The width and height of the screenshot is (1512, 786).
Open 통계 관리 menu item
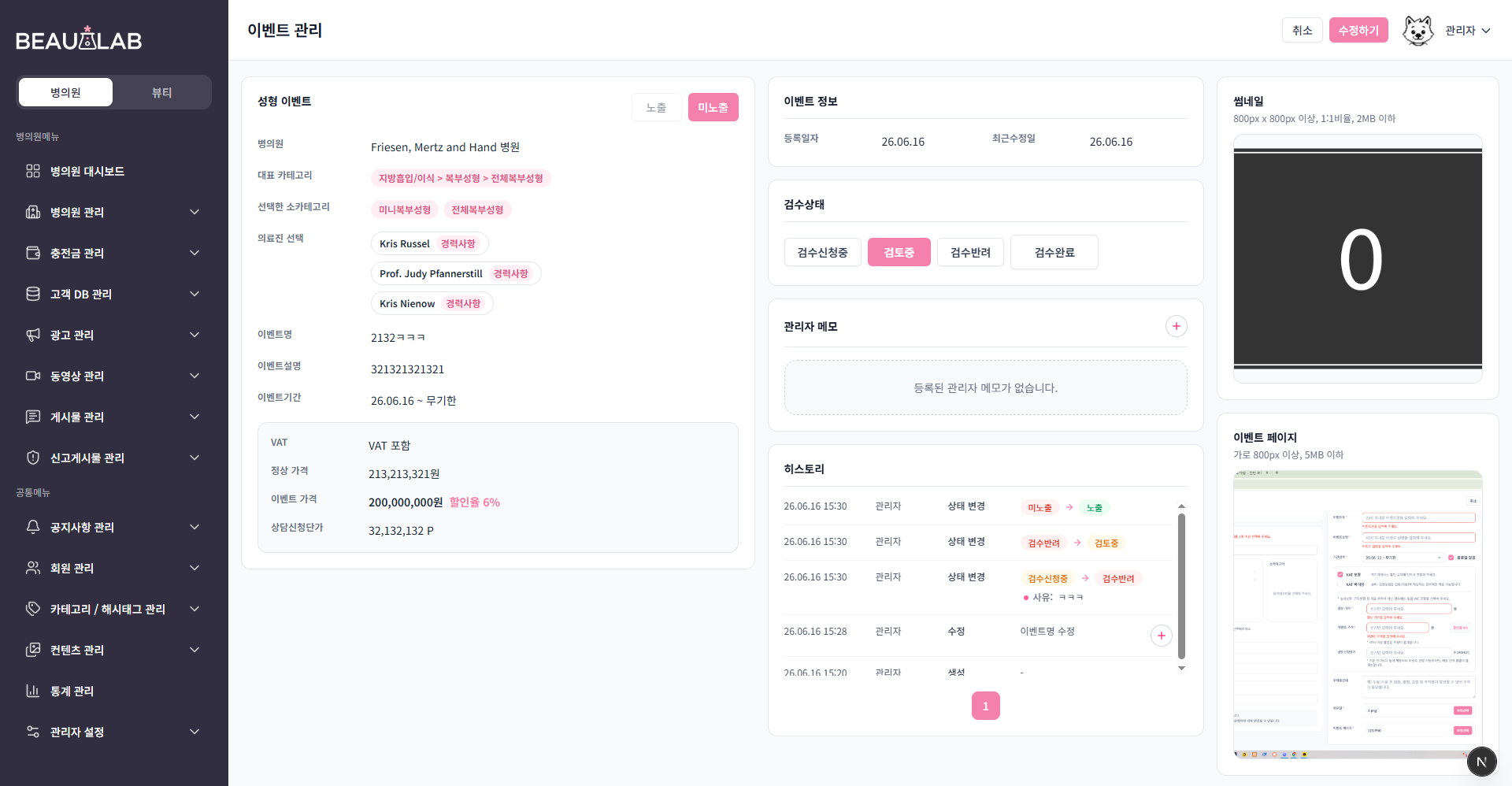[114, 691]
